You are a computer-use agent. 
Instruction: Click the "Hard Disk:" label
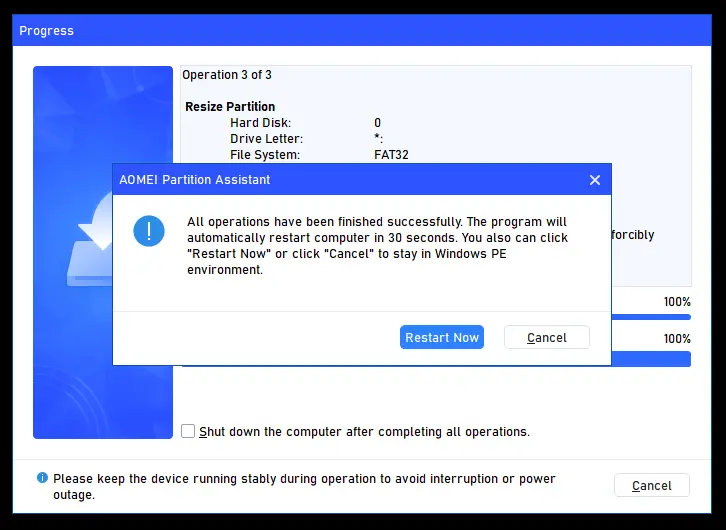261,123
